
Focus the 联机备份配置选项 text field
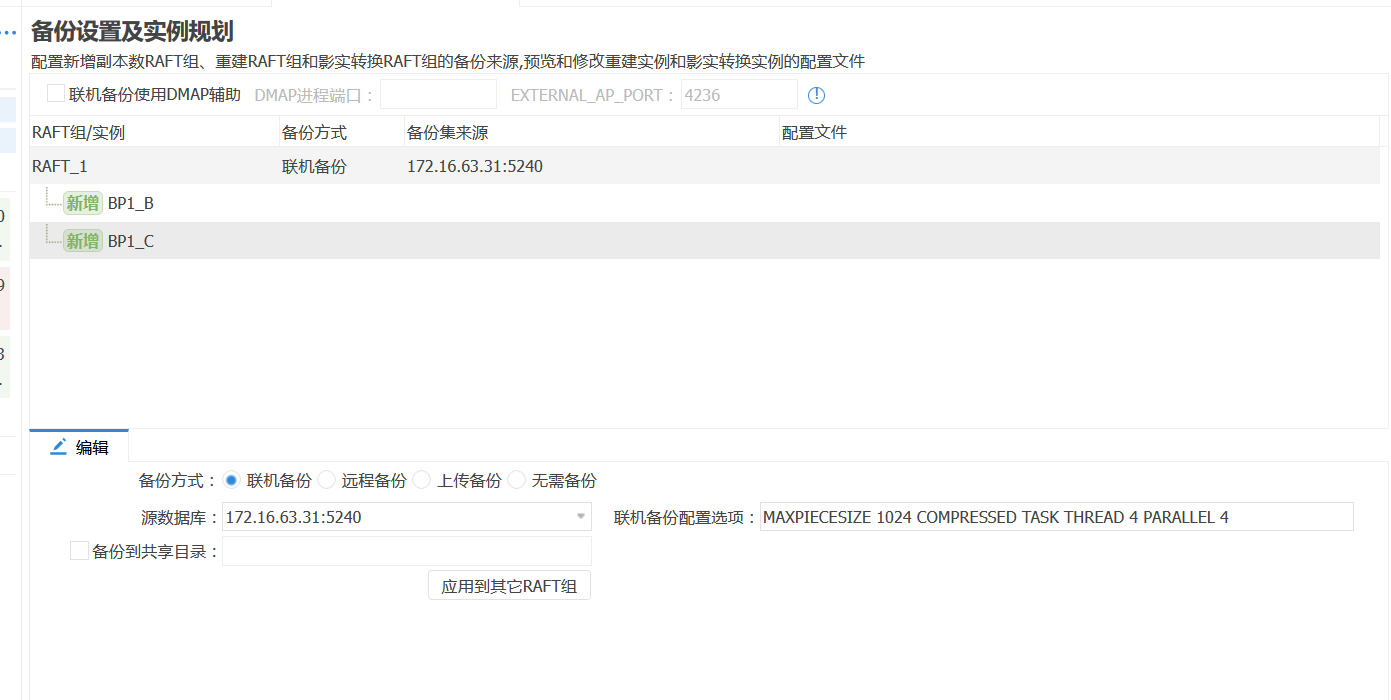pos(1056,517)
